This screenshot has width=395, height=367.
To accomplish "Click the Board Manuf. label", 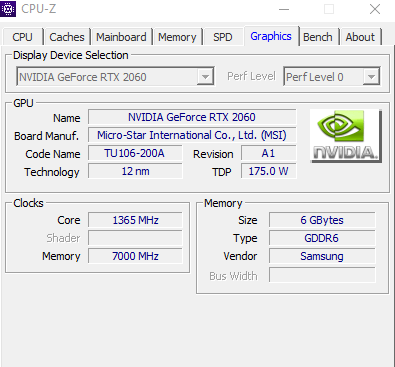I will point(47,136).
